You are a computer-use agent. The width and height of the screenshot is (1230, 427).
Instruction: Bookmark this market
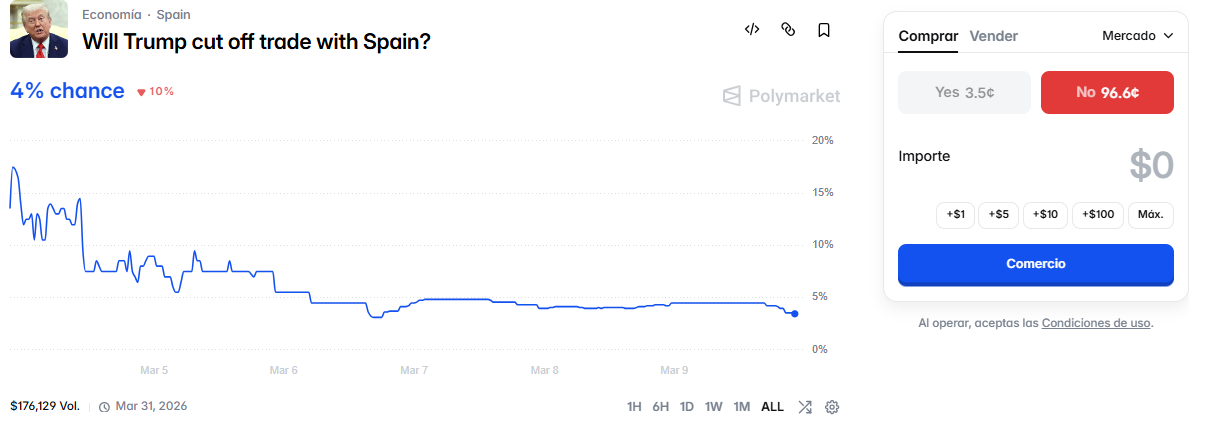click(824, 30)
